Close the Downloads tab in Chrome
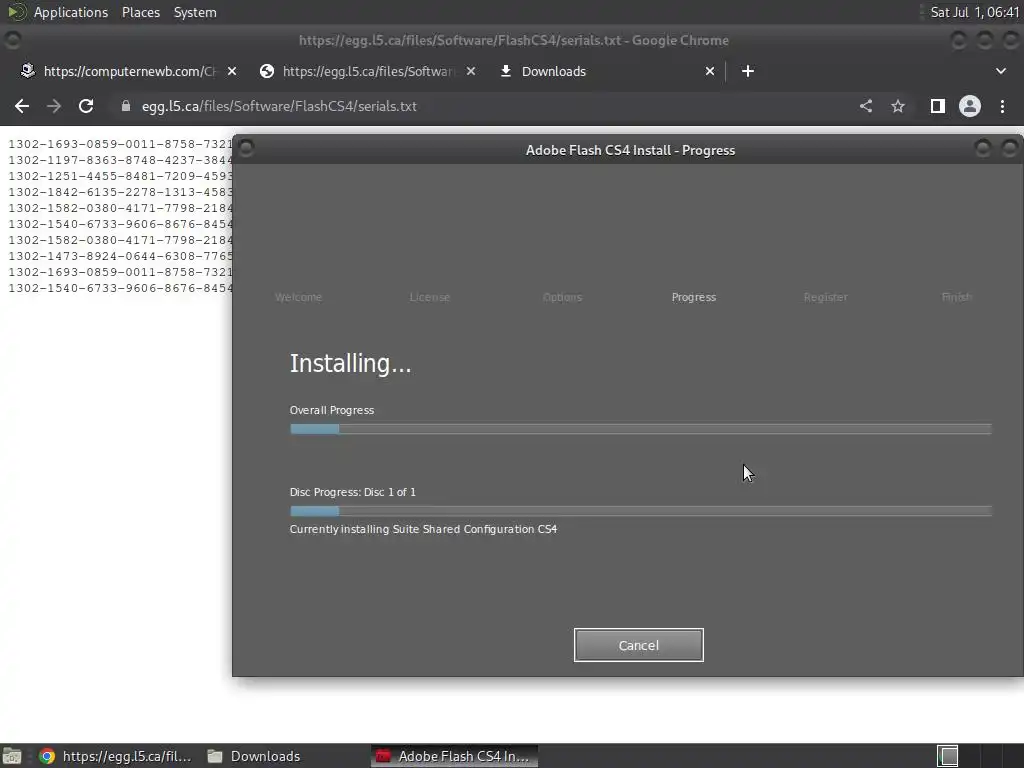 tap(710, 71)
